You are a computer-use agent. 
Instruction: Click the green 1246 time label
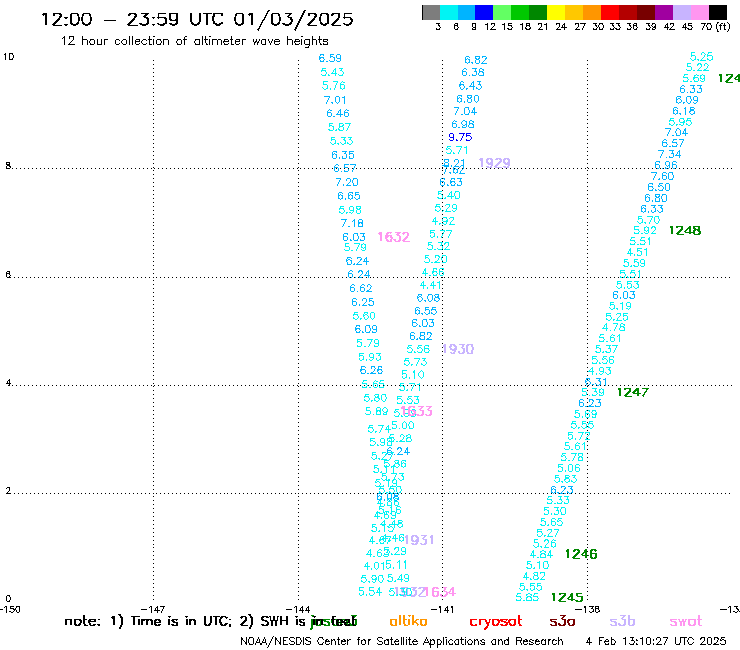coord(581,554)
